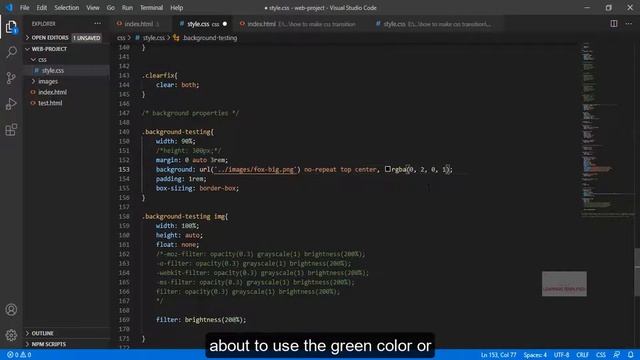Click the feedback icon in status bar
The width and height of the screenshot is (640, 360).
tap(616, 355)
